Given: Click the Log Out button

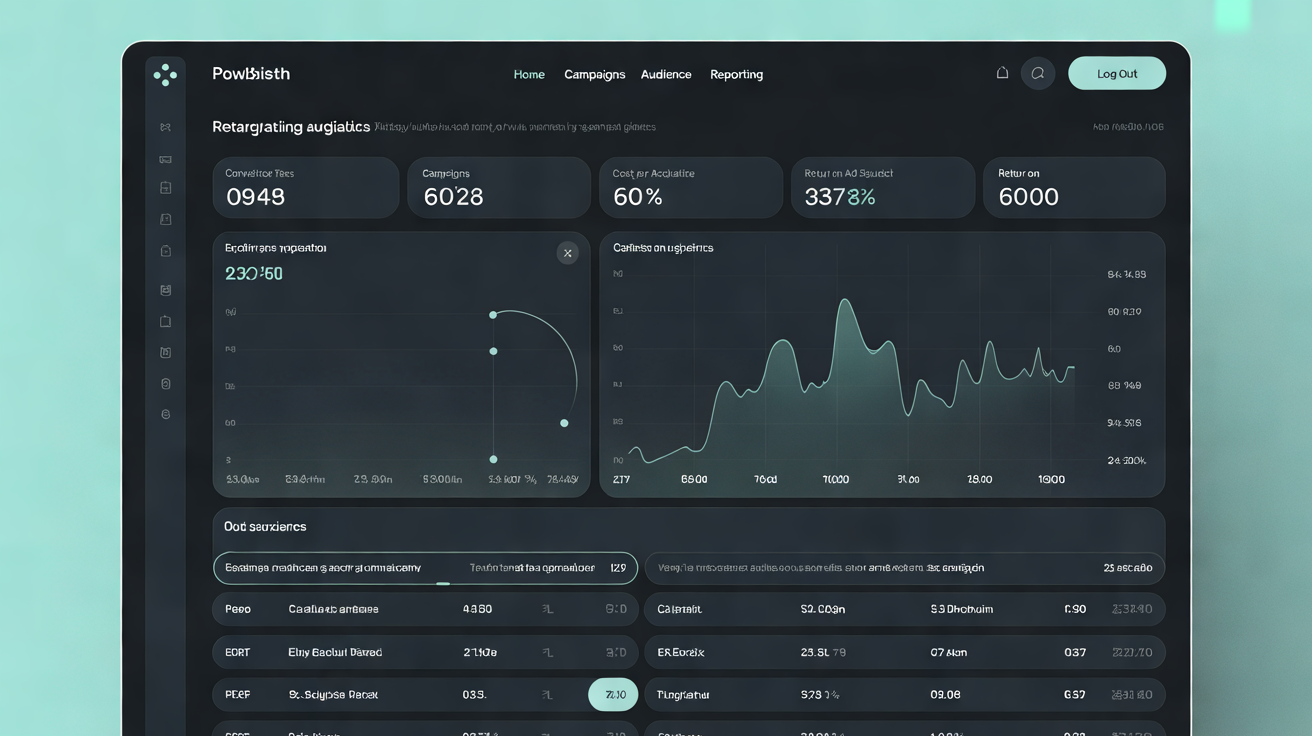Looking at the screenshot, I should tap(1117, 73).
